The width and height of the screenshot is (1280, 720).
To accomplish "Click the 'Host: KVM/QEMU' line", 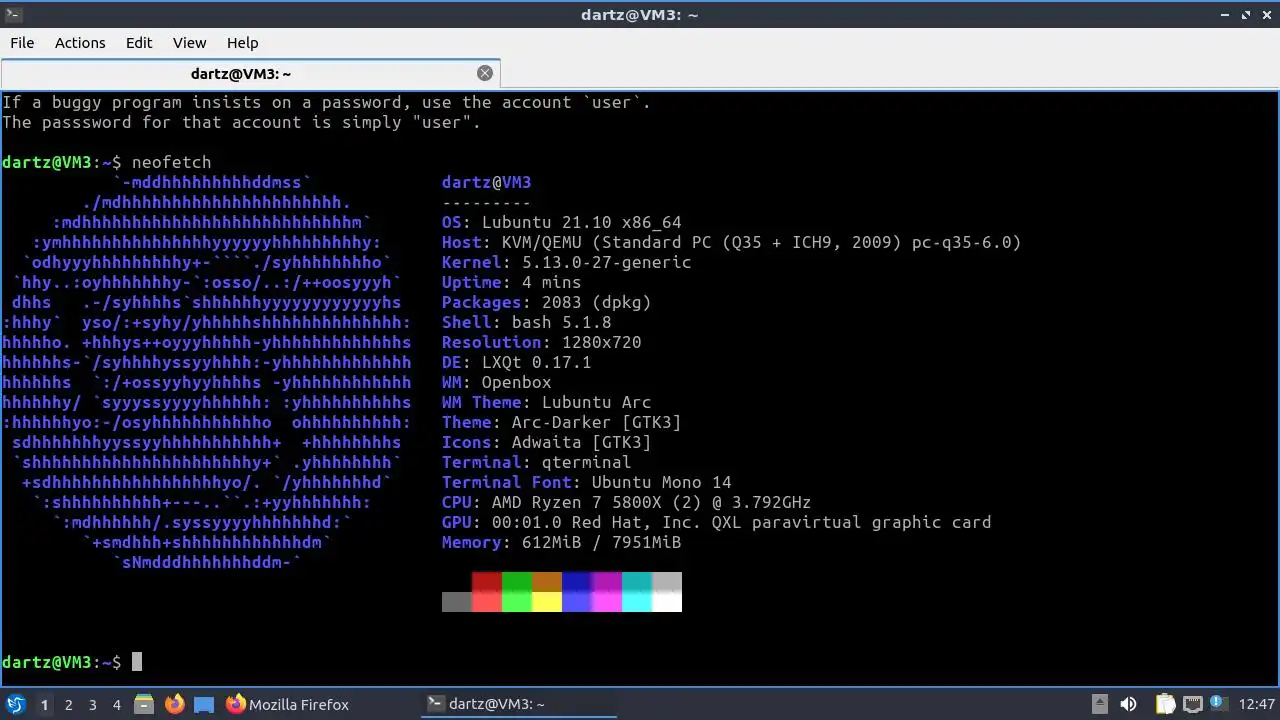I will [732, 242].
